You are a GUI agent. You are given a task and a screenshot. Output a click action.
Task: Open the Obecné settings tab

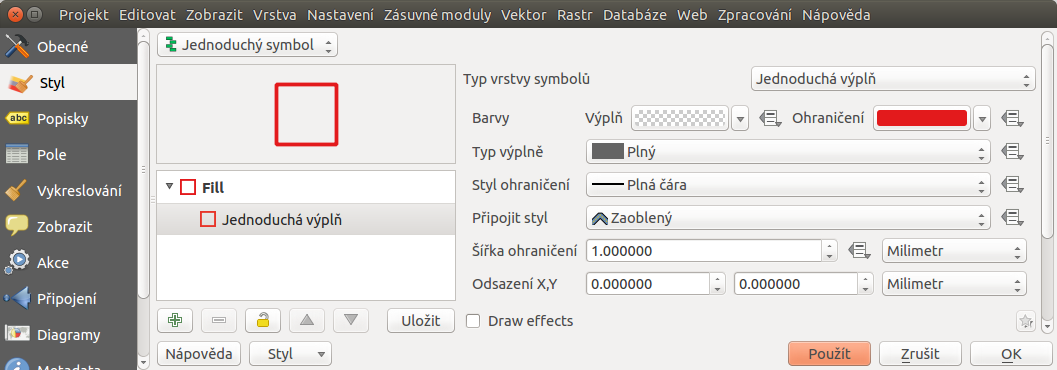(68, 47)
